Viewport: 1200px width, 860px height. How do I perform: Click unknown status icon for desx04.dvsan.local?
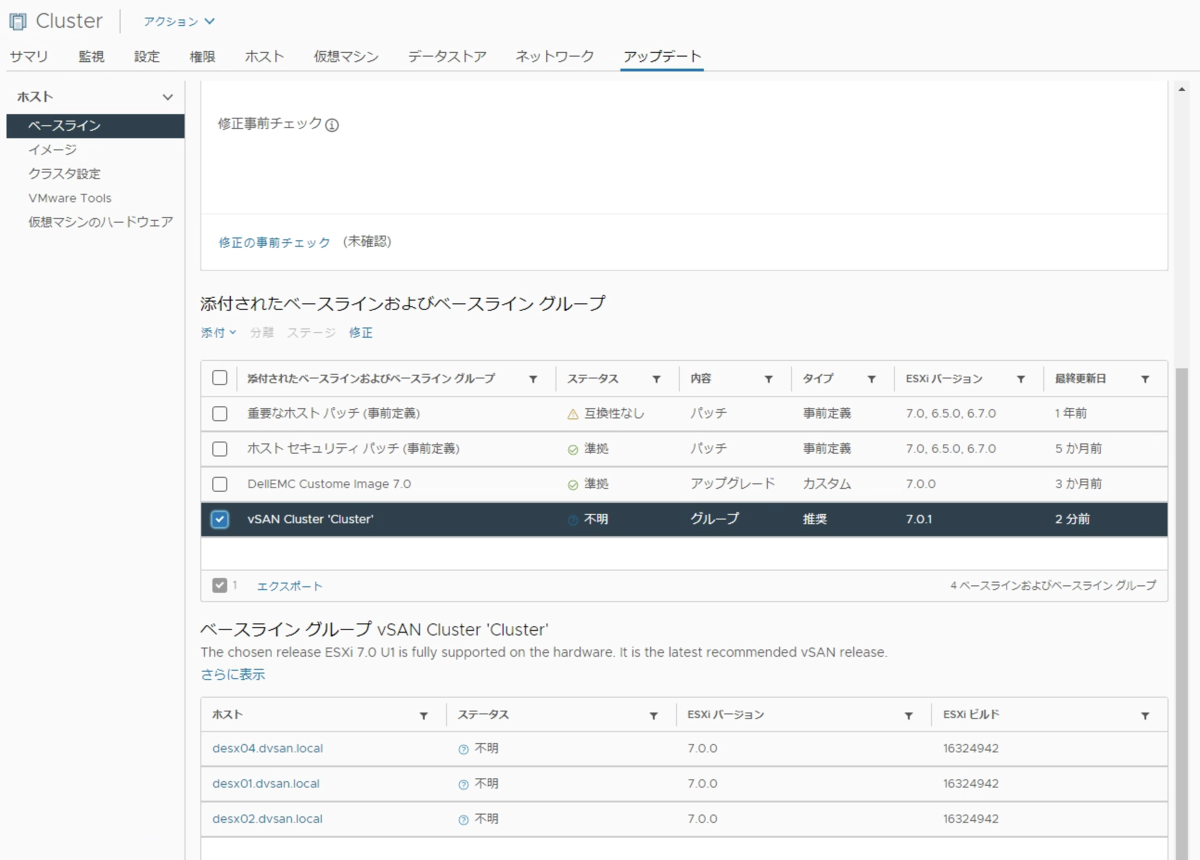pos(463,749)
